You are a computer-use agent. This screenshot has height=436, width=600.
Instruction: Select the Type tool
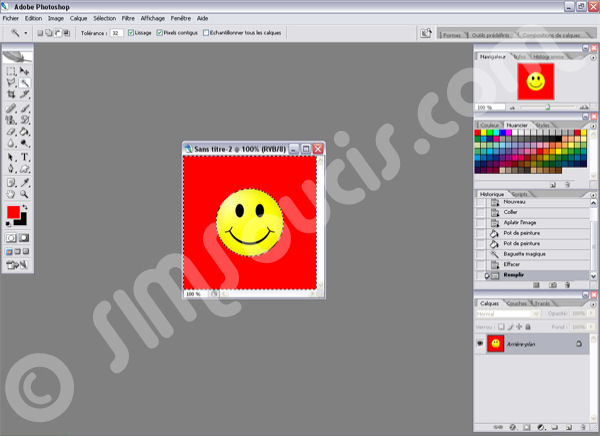pyautogui.click(x=24, y=157)
